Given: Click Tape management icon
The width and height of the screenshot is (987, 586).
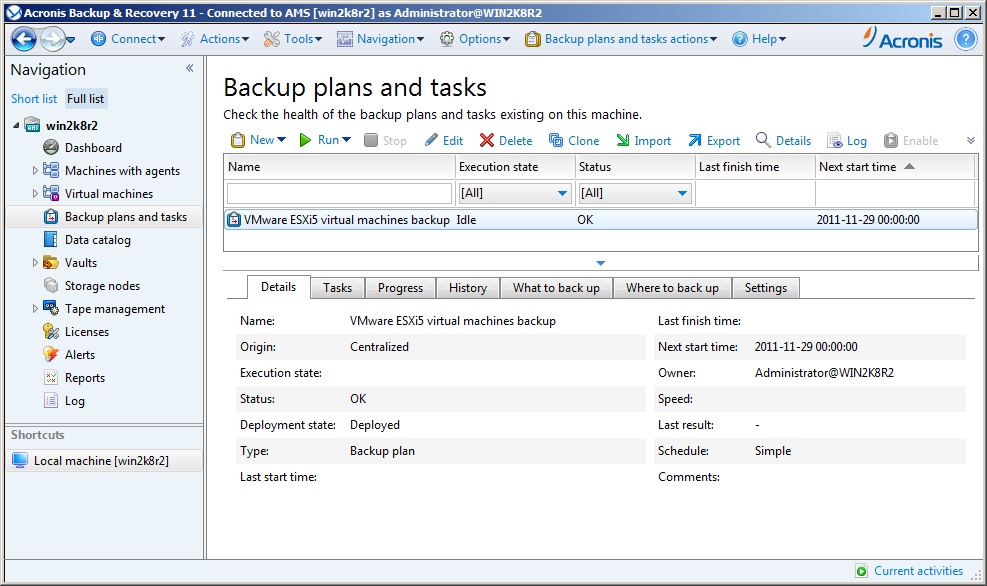Looking at the screenshot, I should [51, 308].
